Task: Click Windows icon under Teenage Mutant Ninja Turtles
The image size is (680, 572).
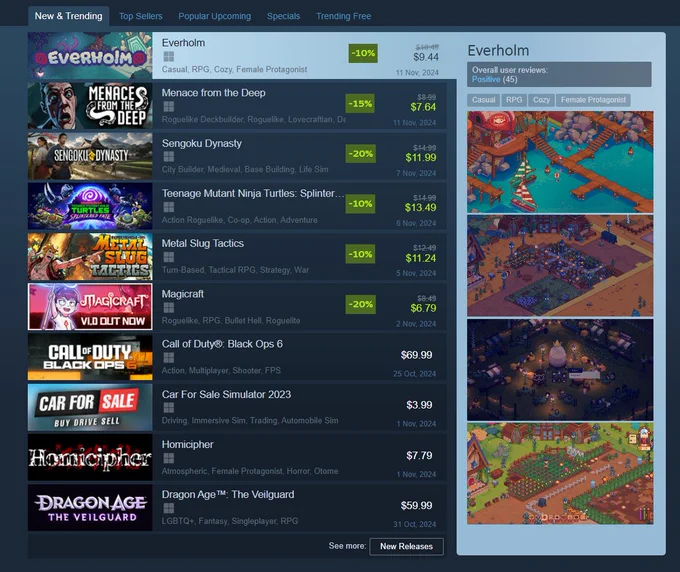Action: point(169,207)
